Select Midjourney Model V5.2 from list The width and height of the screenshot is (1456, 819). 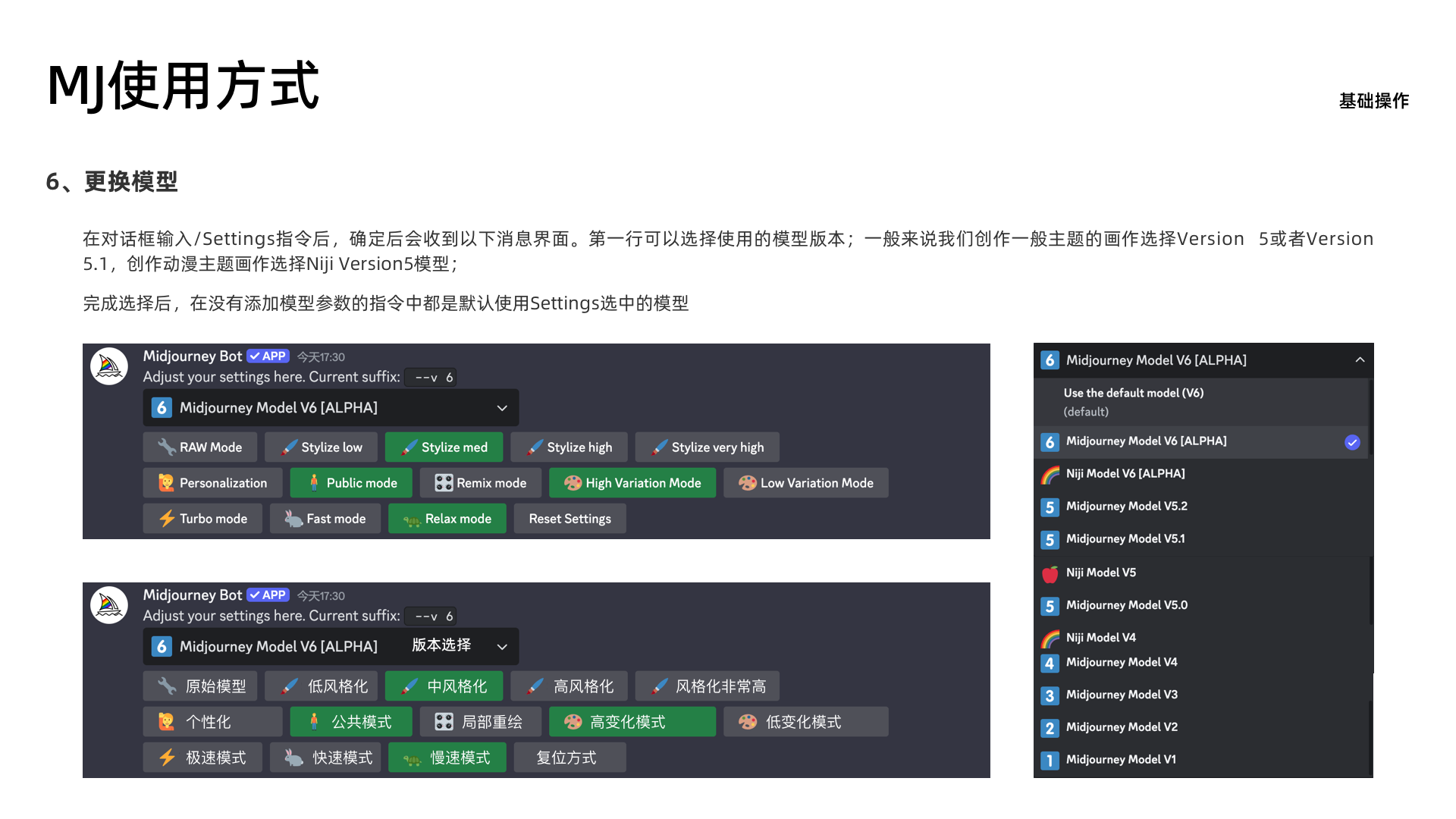[1126, 507]
